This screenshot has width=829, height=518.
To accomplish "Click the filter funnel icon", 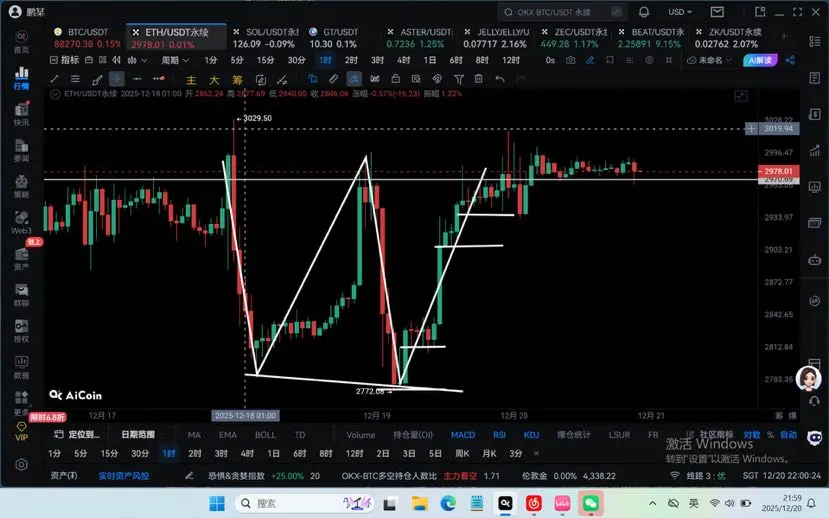I will pyautogui.click(x=458, y=79).
